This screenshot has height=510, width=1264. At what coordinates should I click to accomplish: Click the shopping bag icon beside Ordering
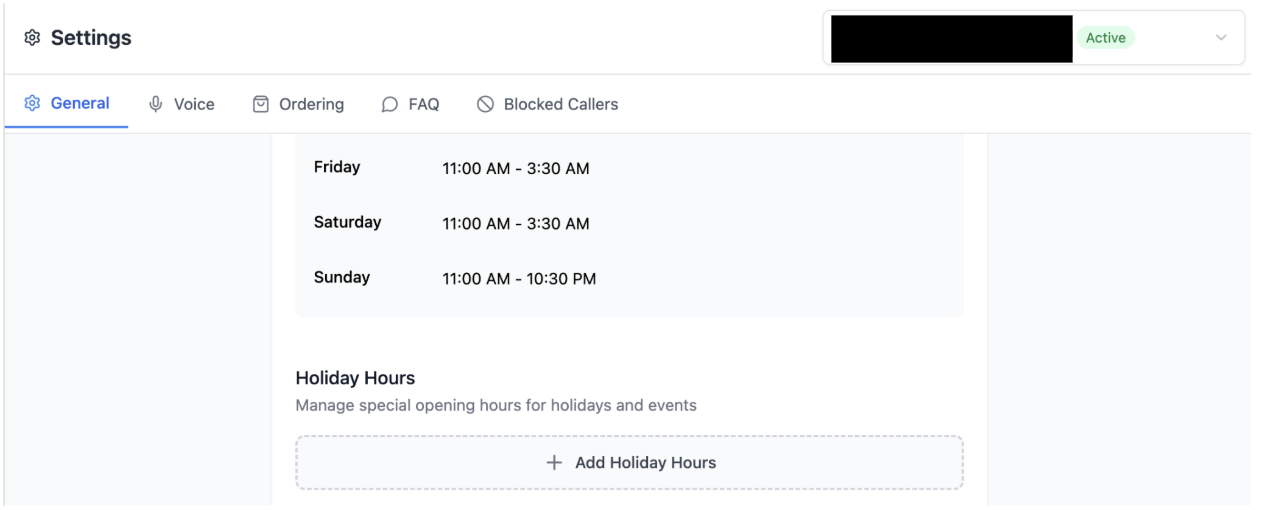(261, 104)
